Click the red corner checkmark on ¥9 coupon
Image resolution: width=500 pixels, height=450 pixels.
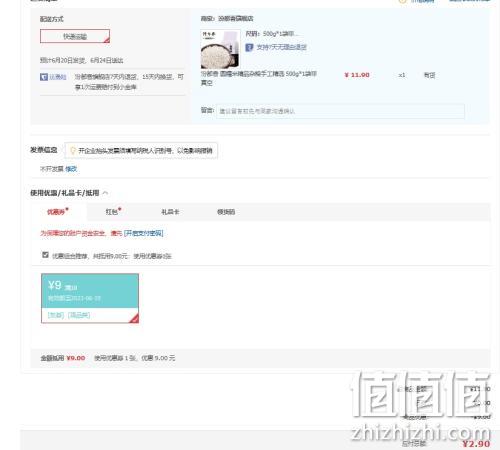tap(134, 319)
